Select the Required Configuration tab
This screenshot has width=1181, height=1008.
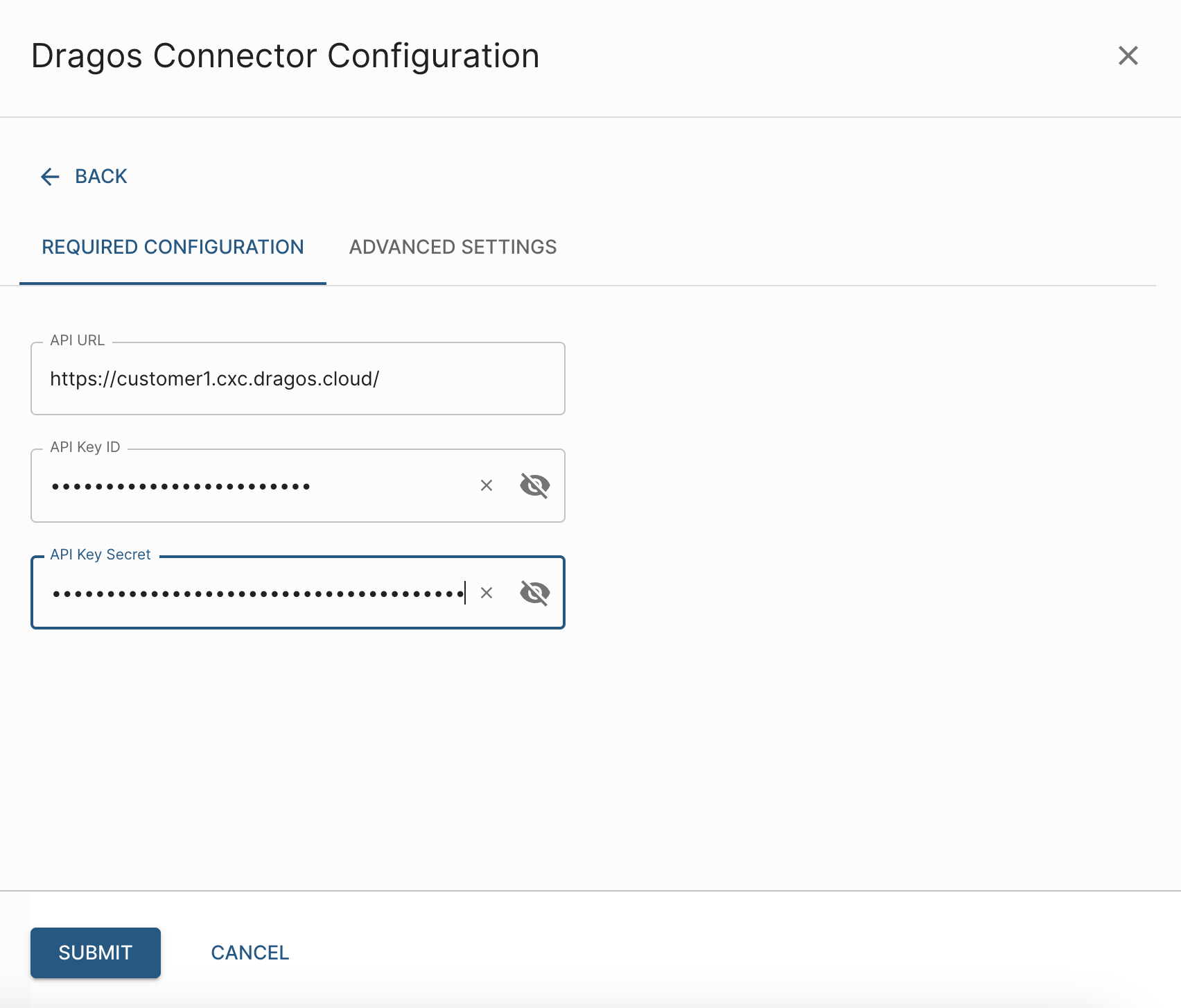pos(173,247)
